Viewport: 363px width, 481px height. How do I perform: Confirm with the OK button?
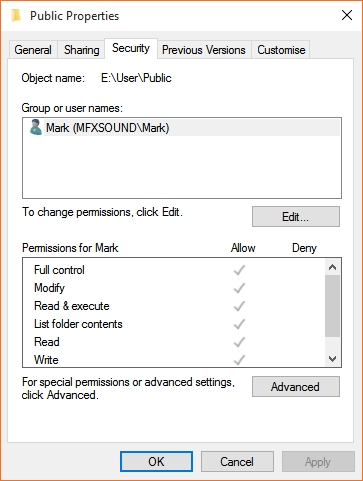(156, 462)
